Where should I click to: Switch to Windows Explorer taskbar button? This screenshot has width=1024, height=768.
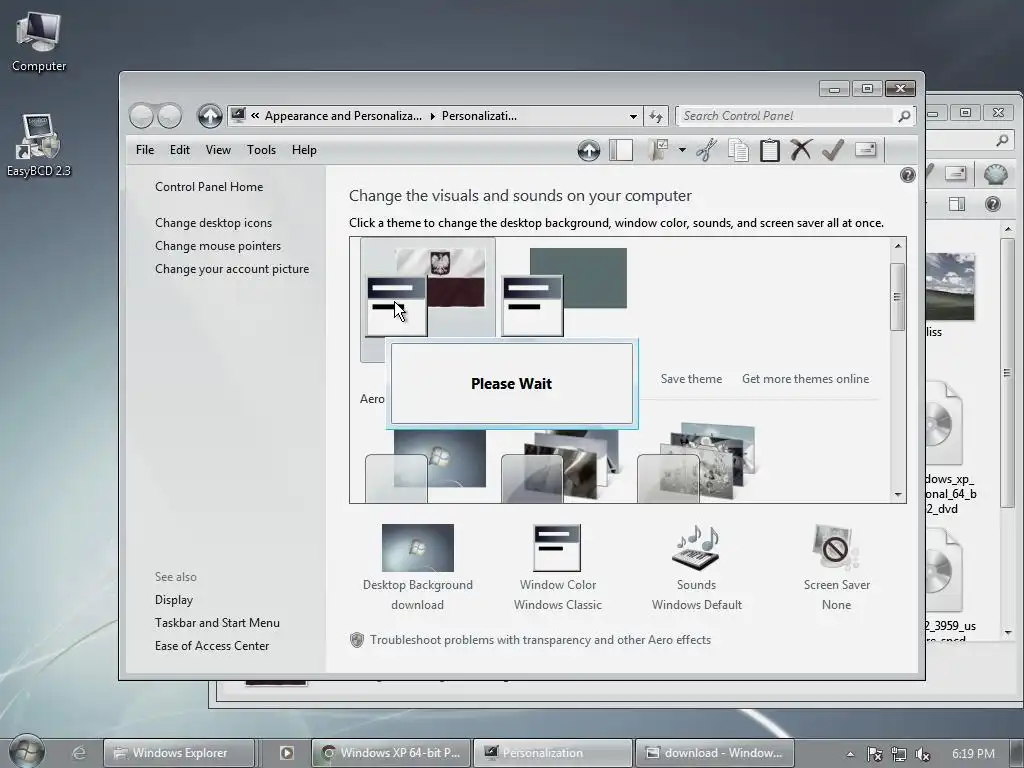[178, 753]
